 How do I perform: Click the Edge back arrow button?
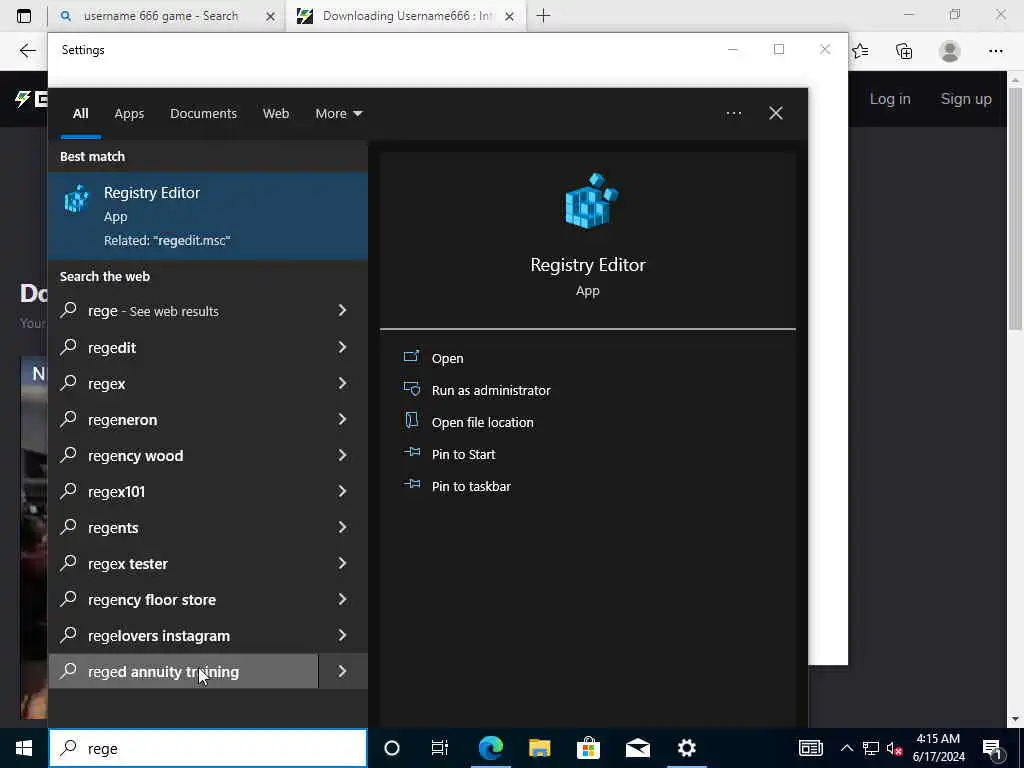tap(27, 51)
